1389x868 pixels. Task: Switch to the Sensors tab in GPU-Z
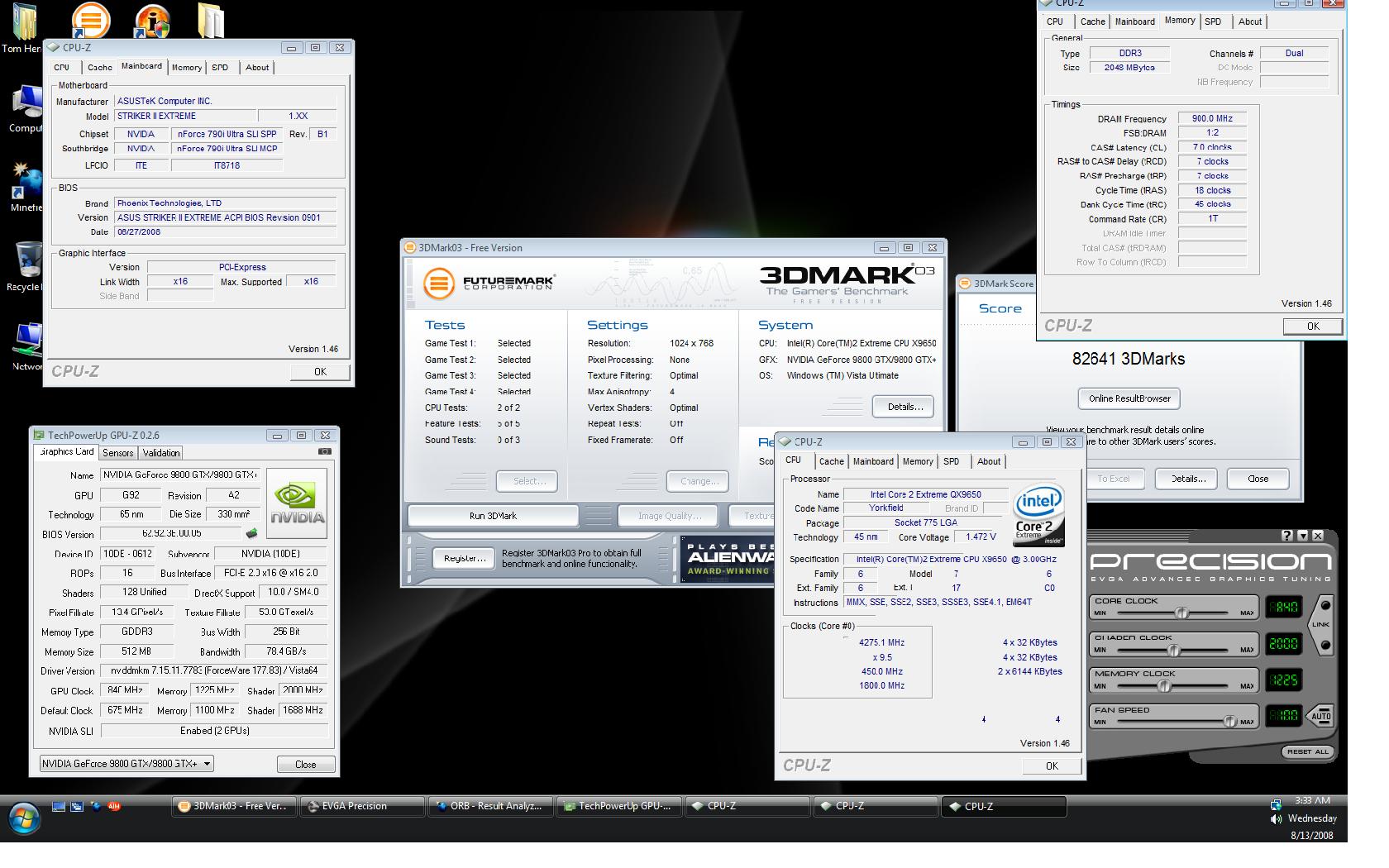[117, 453]
